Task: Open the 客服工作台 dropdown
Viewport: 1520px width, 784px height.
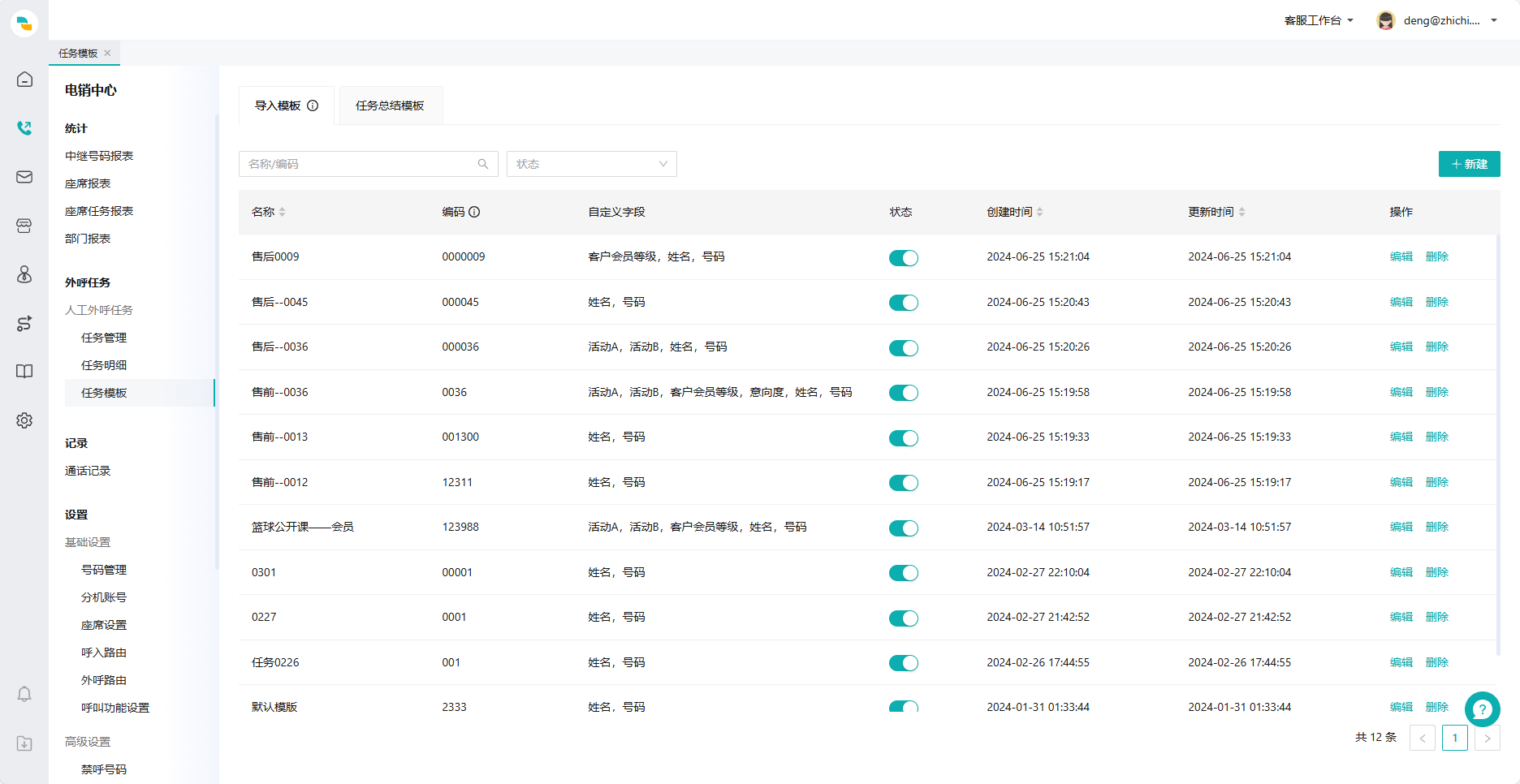Action: 1319,20
